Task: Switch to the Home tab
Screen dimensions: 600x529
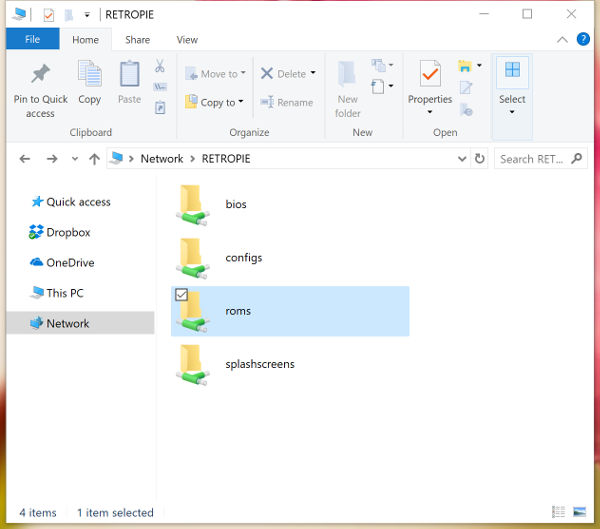Action: pyautogui.click(x=85, y=40)
